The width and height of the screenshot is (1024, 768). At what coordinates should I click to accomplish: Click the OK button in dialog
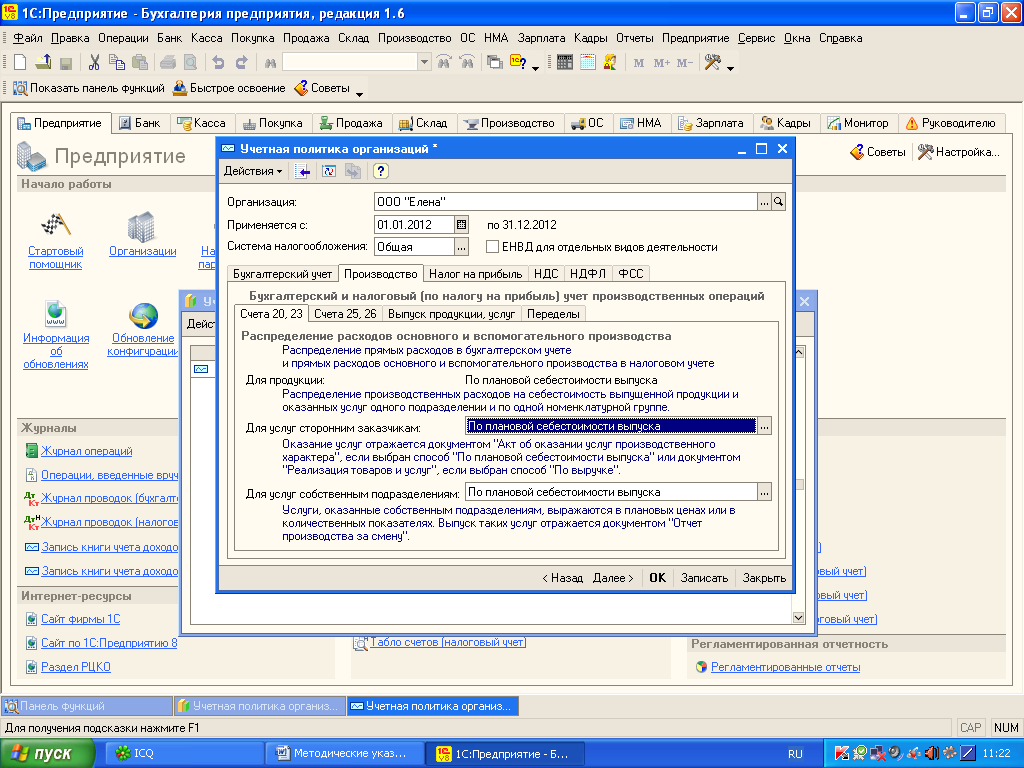(658, 578)
